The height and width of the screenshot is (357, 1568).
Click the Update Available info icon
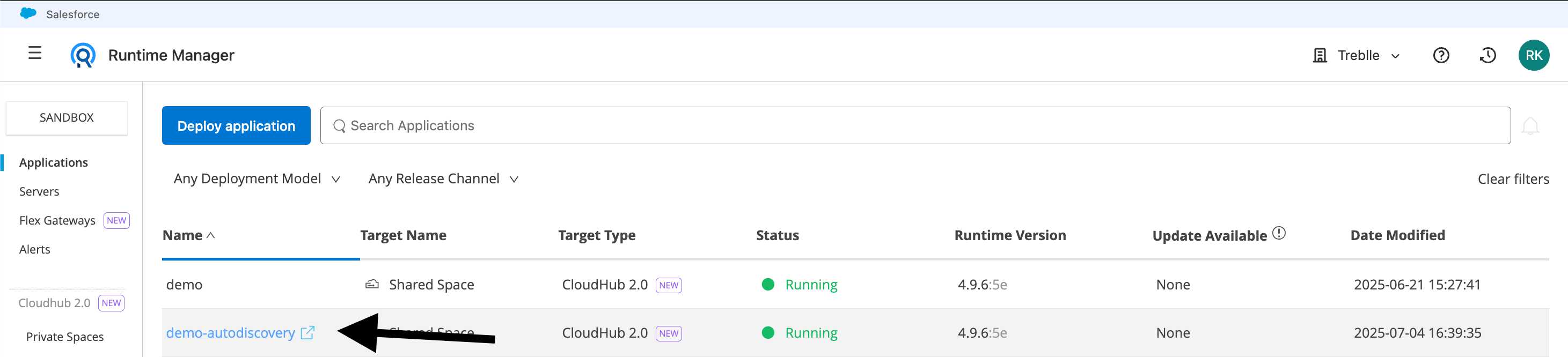[x=1279, y=234]
